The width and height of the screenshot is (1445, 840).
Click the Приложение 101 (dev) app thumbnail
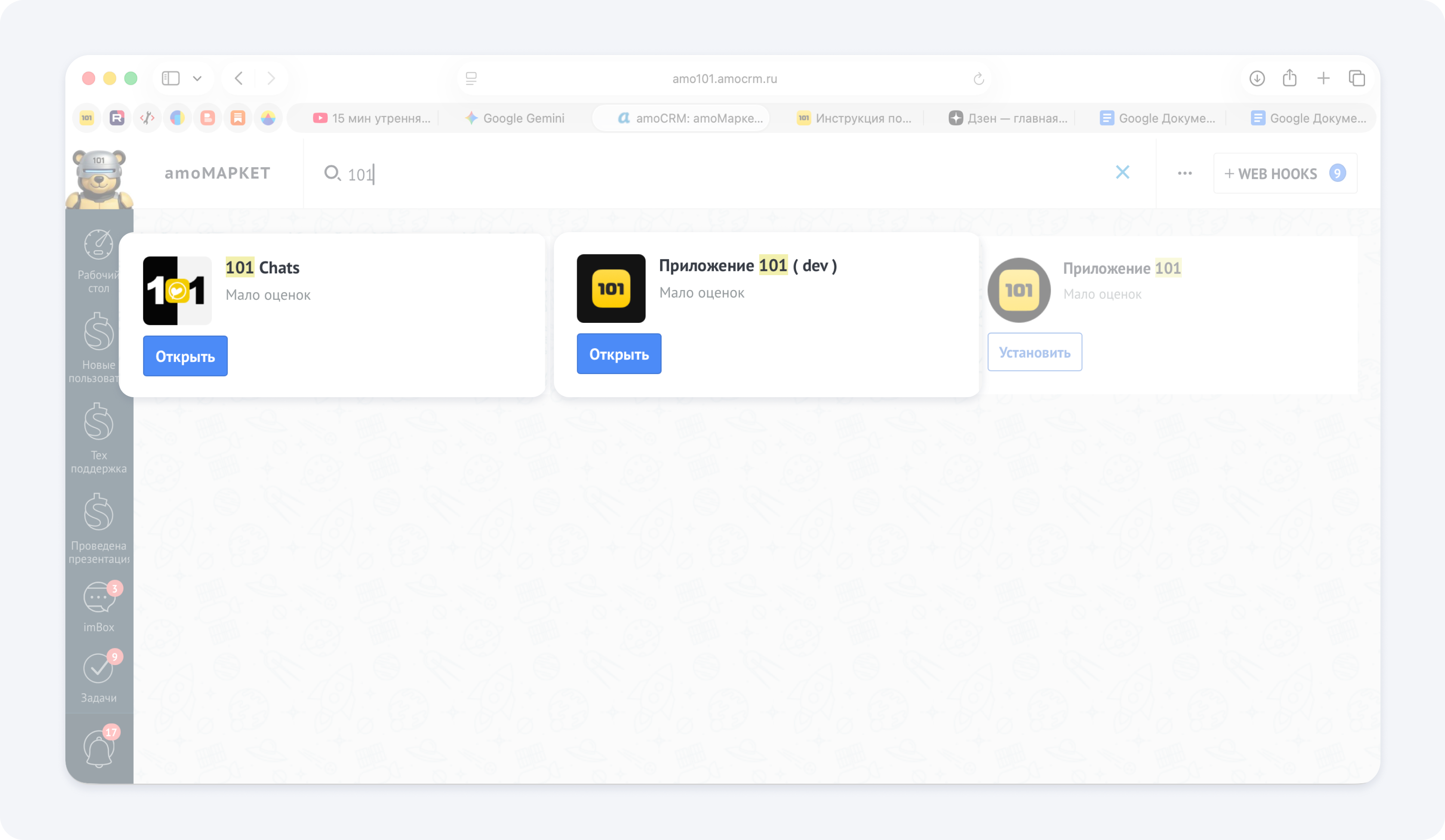[x=611, y=288]
